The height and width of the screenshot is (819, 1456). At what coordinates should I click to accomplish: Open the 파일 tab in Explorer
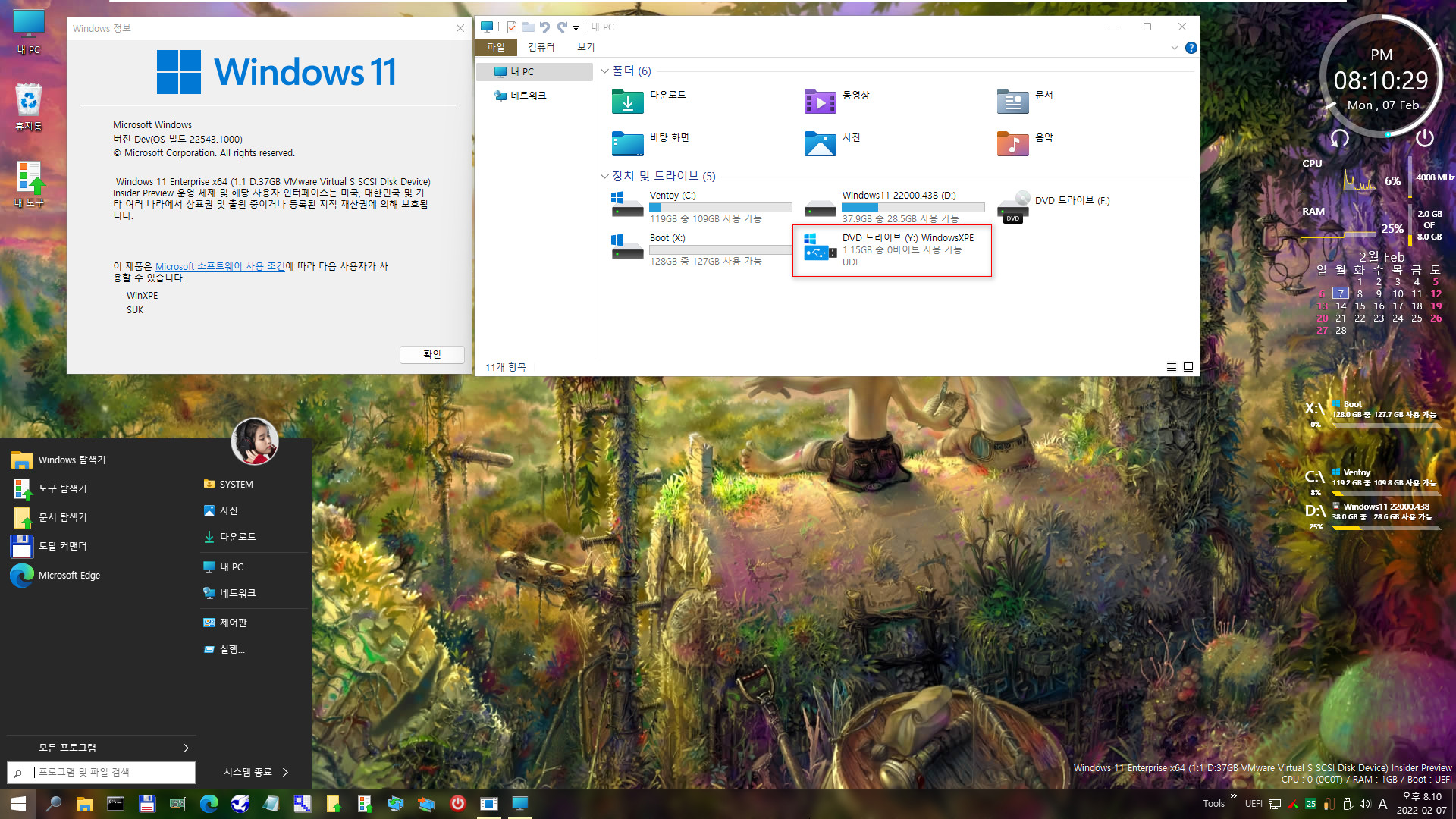point(496,47)
